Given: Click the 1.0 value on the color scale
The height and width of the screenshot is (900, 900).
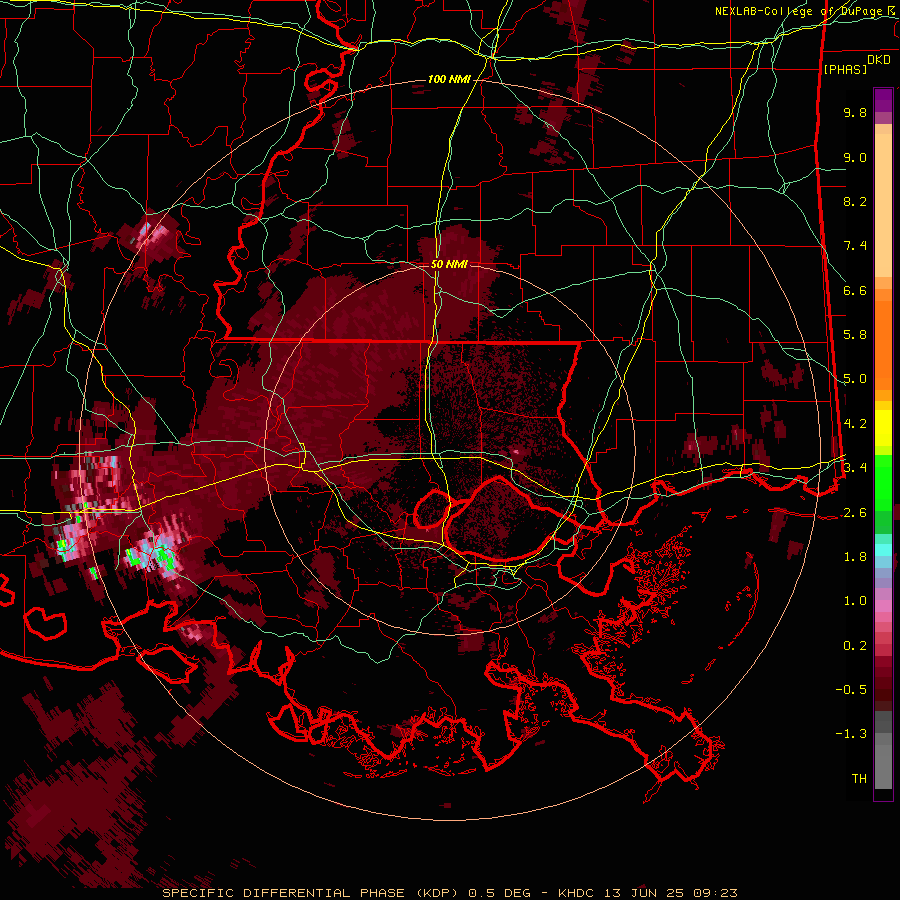Looking at the screenshot, I should [x=855, y=601].
